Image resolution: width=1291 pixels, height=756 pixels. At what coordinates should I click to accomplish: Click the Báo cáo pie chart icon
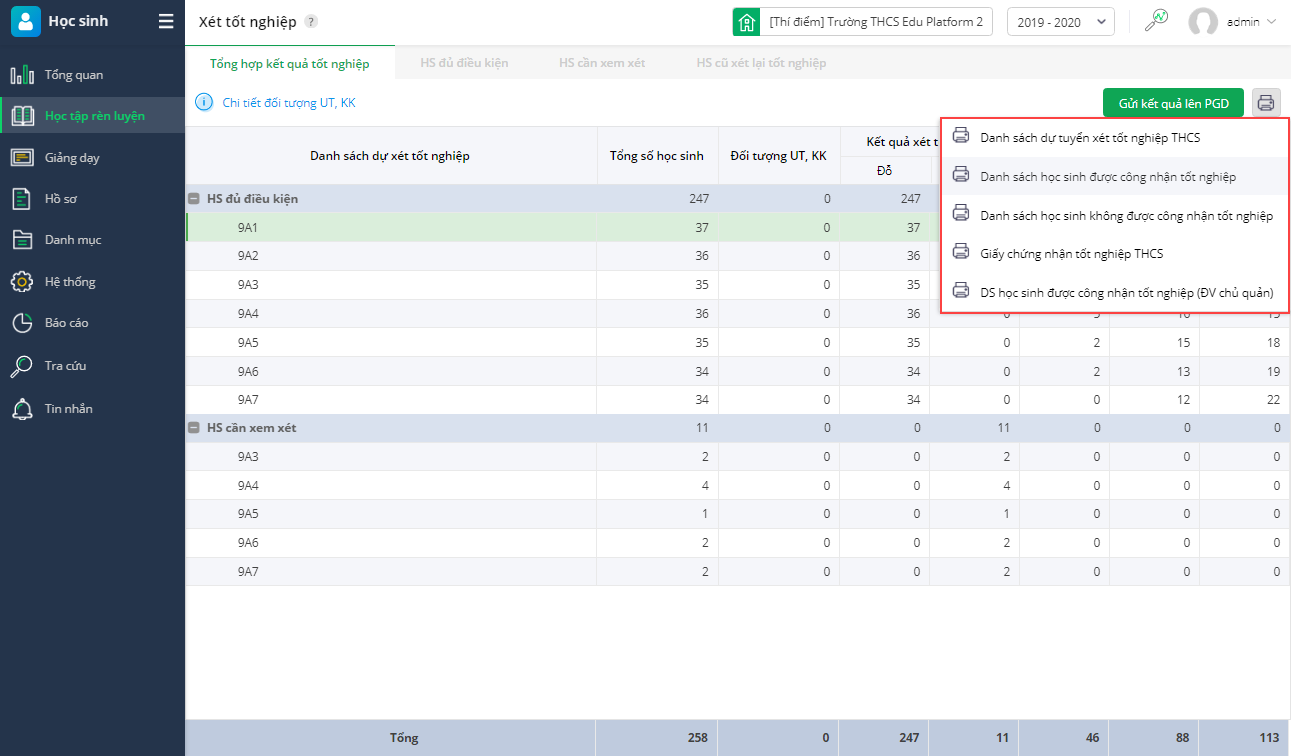pyautogui.click(x=22, y=323)
